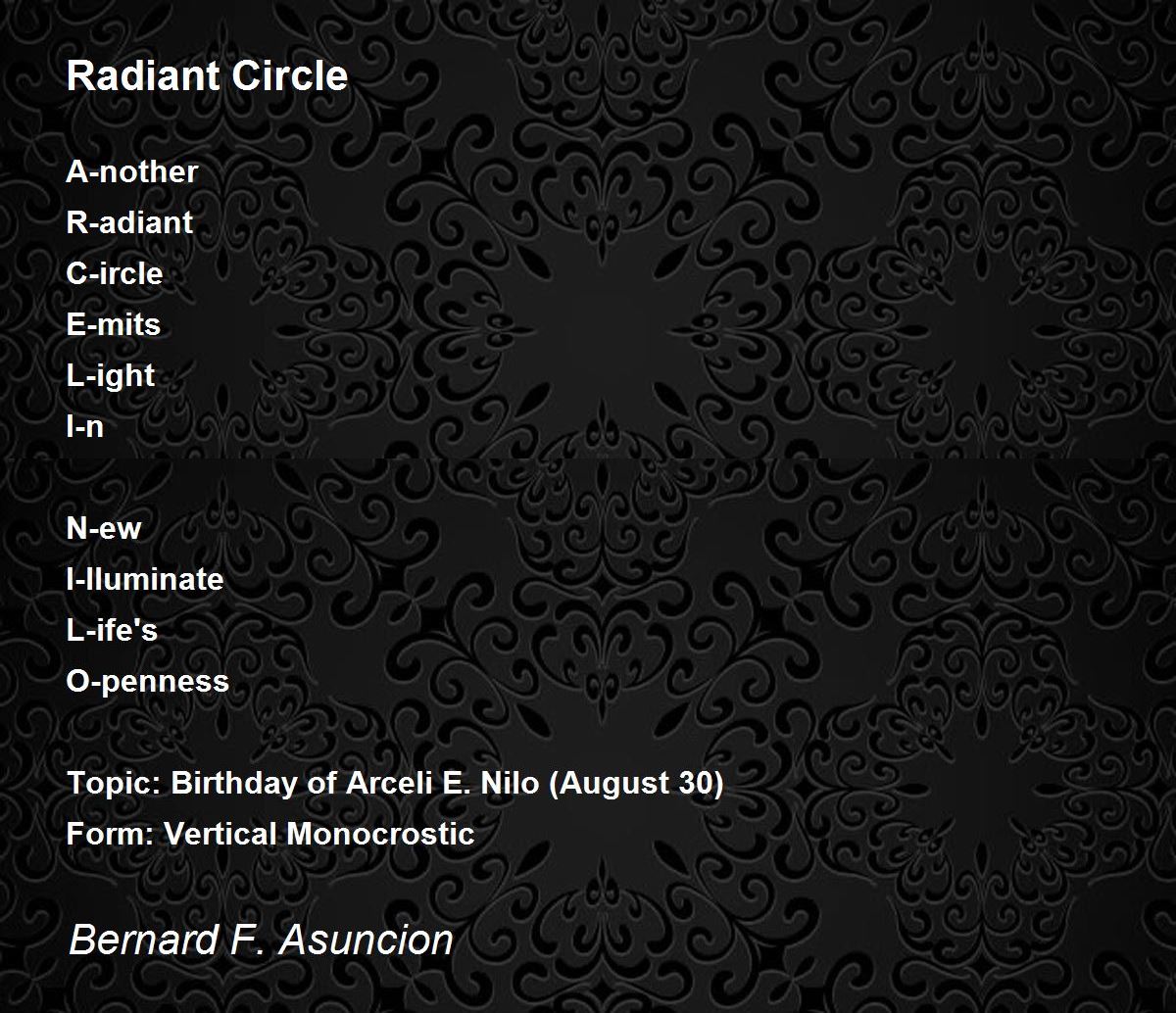1176x1013 pixels.
Task: Click the short line "I-n"
Action: 85,426
